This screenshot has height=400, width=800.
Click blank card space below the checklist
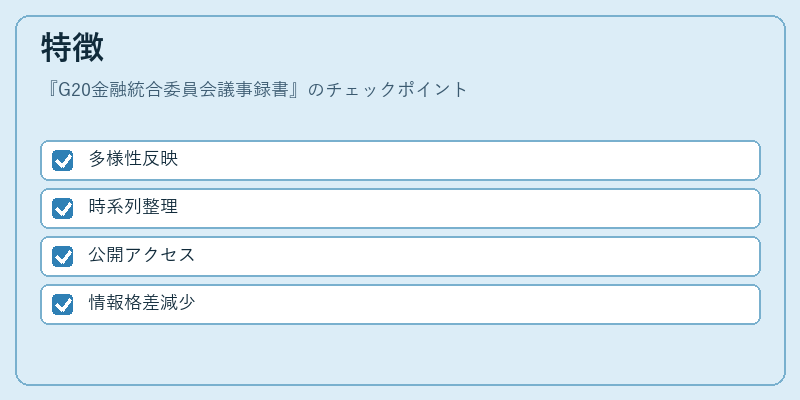[400, 354]
